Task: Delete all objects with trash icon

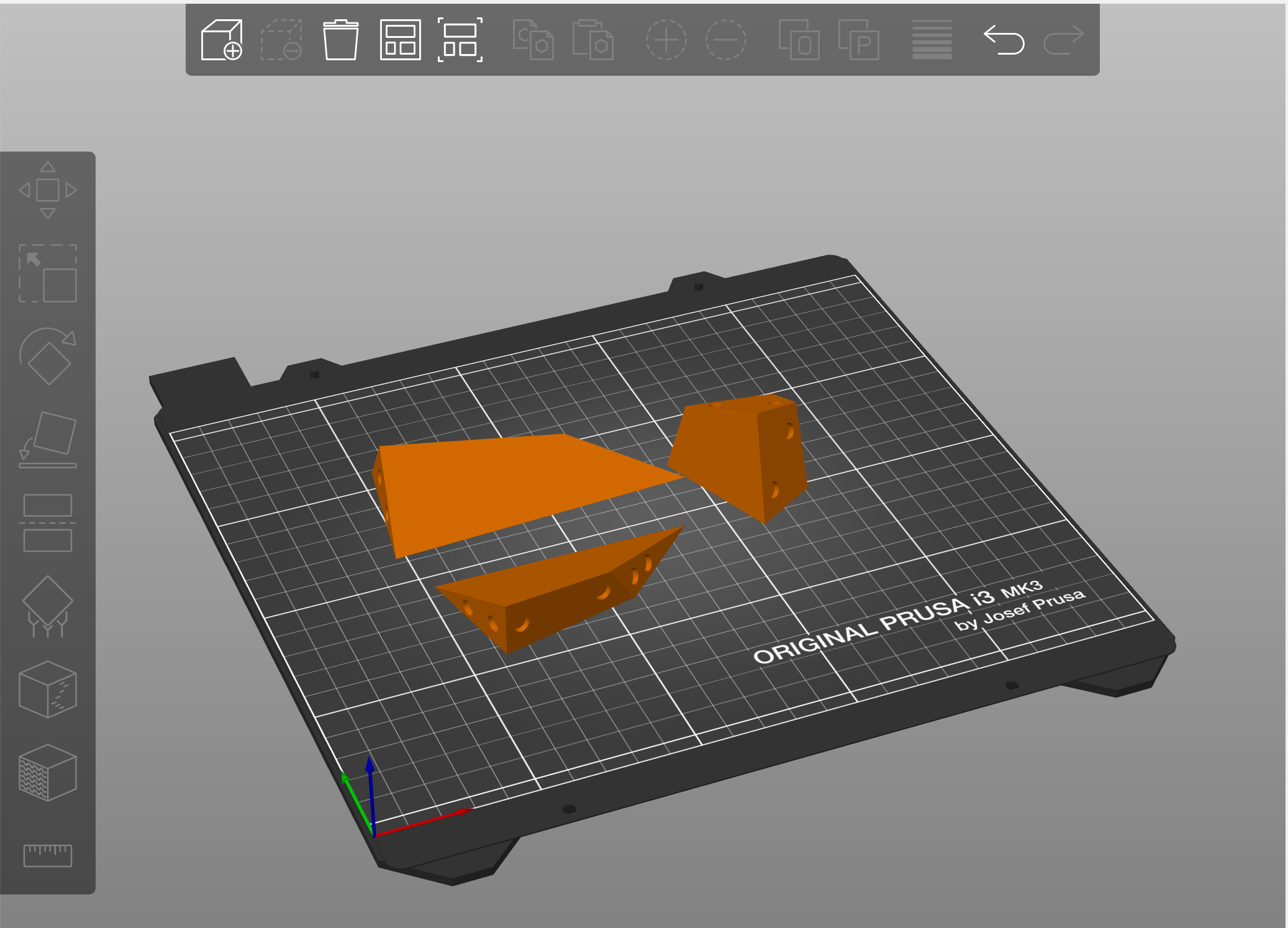Action: [x=341, y=40]
